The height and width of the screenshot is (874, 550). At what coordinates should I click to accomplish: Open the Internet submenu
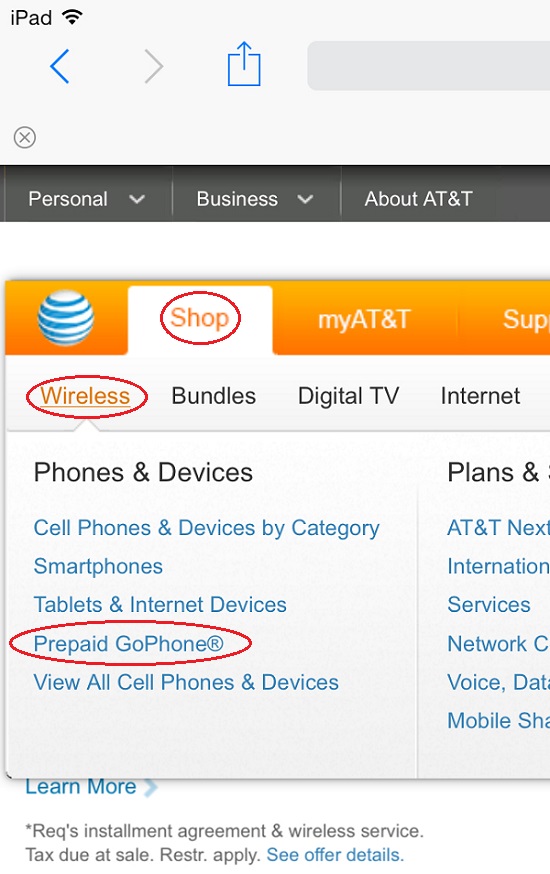480,396
